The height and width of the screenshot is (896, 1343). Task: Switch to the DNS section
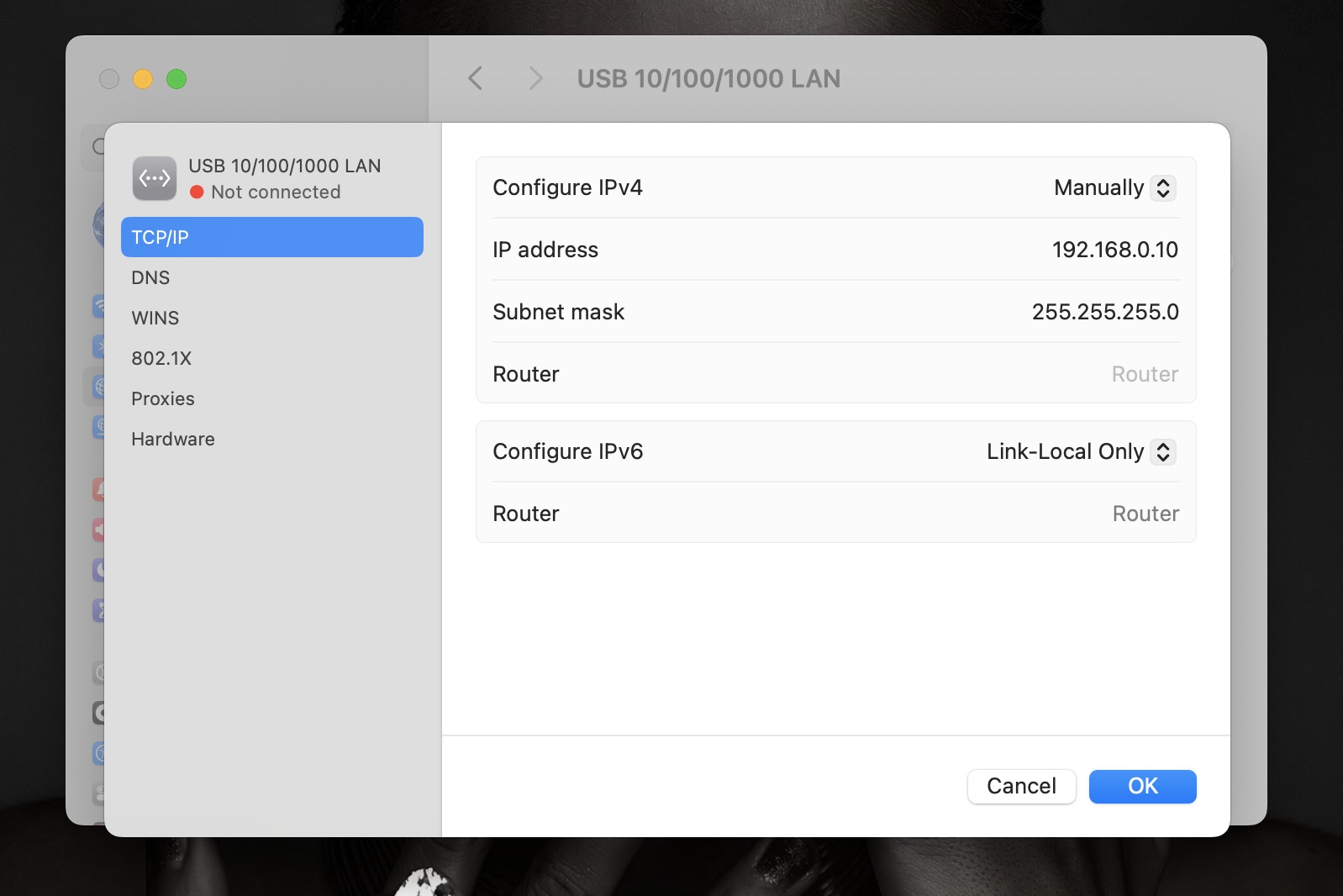coord(150,277)
